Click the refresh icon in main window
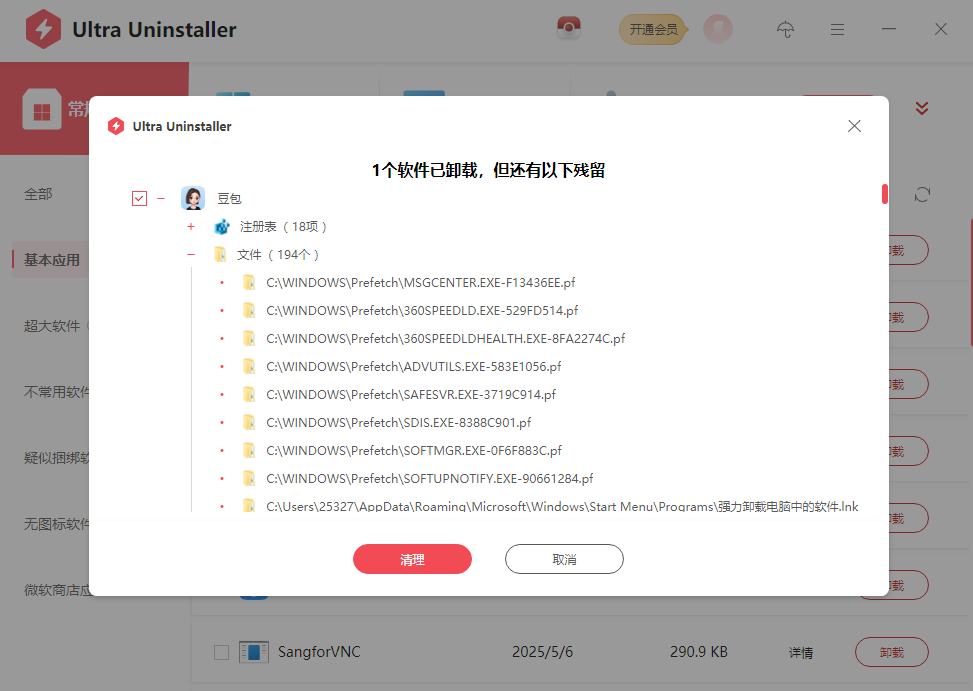This screenshot has width=973, height=691. click(921, 195)
